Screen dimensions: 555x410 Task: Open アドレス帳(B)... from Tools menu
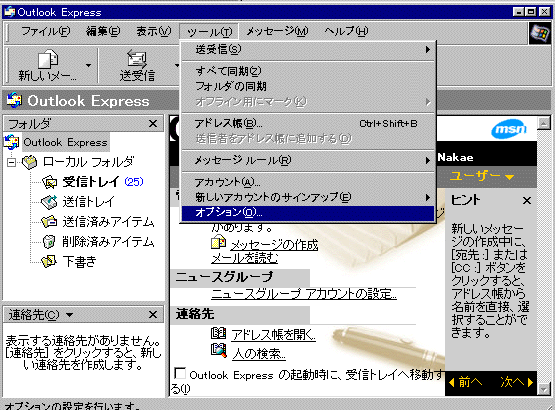click(308, 123)
